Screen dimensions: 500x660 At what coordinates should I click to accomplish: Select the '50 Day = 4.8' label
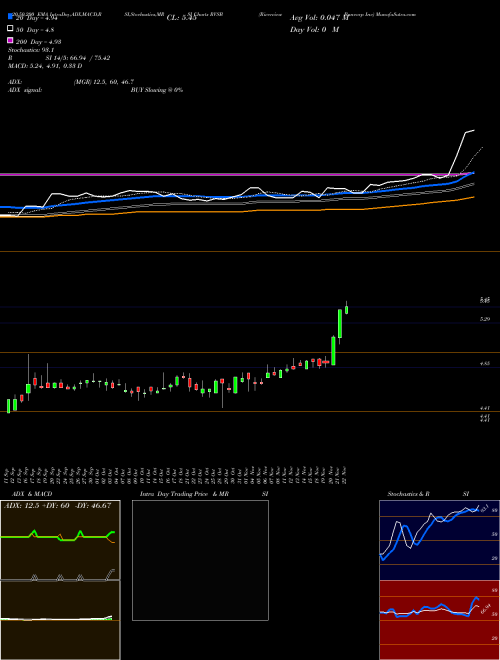35,29
